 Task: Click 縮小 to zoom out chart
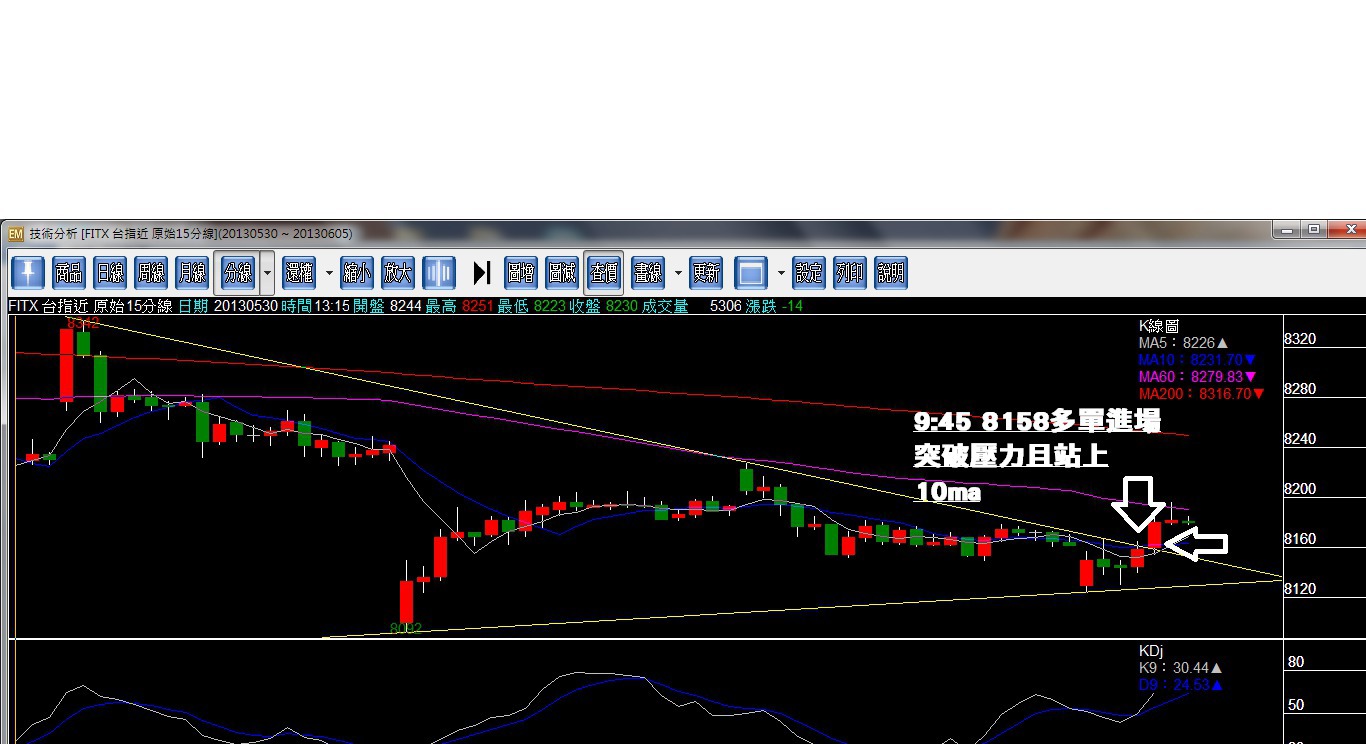(x=357, y=272)
